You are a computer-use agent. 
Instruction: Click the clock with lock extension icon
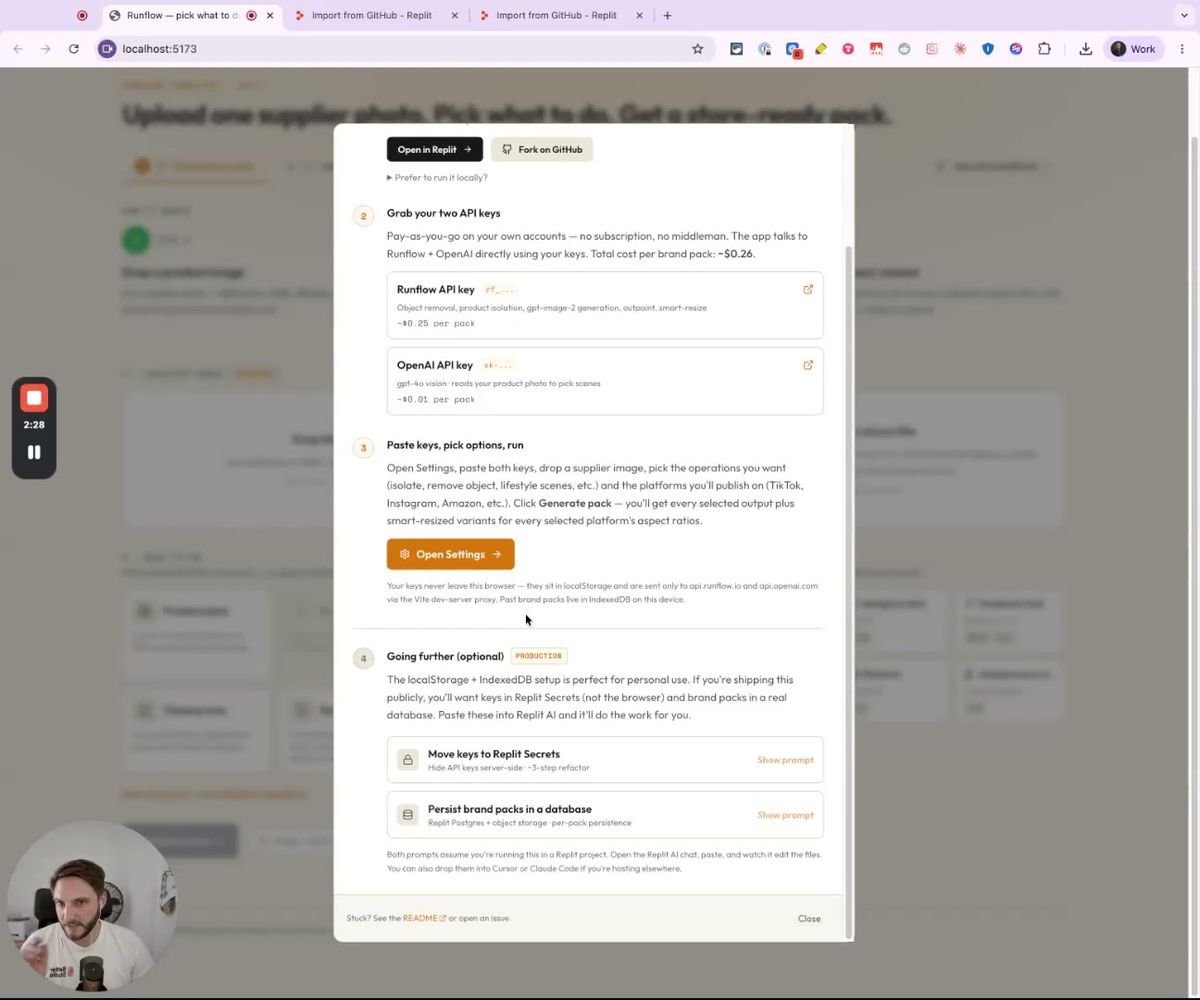click(765, 49)
